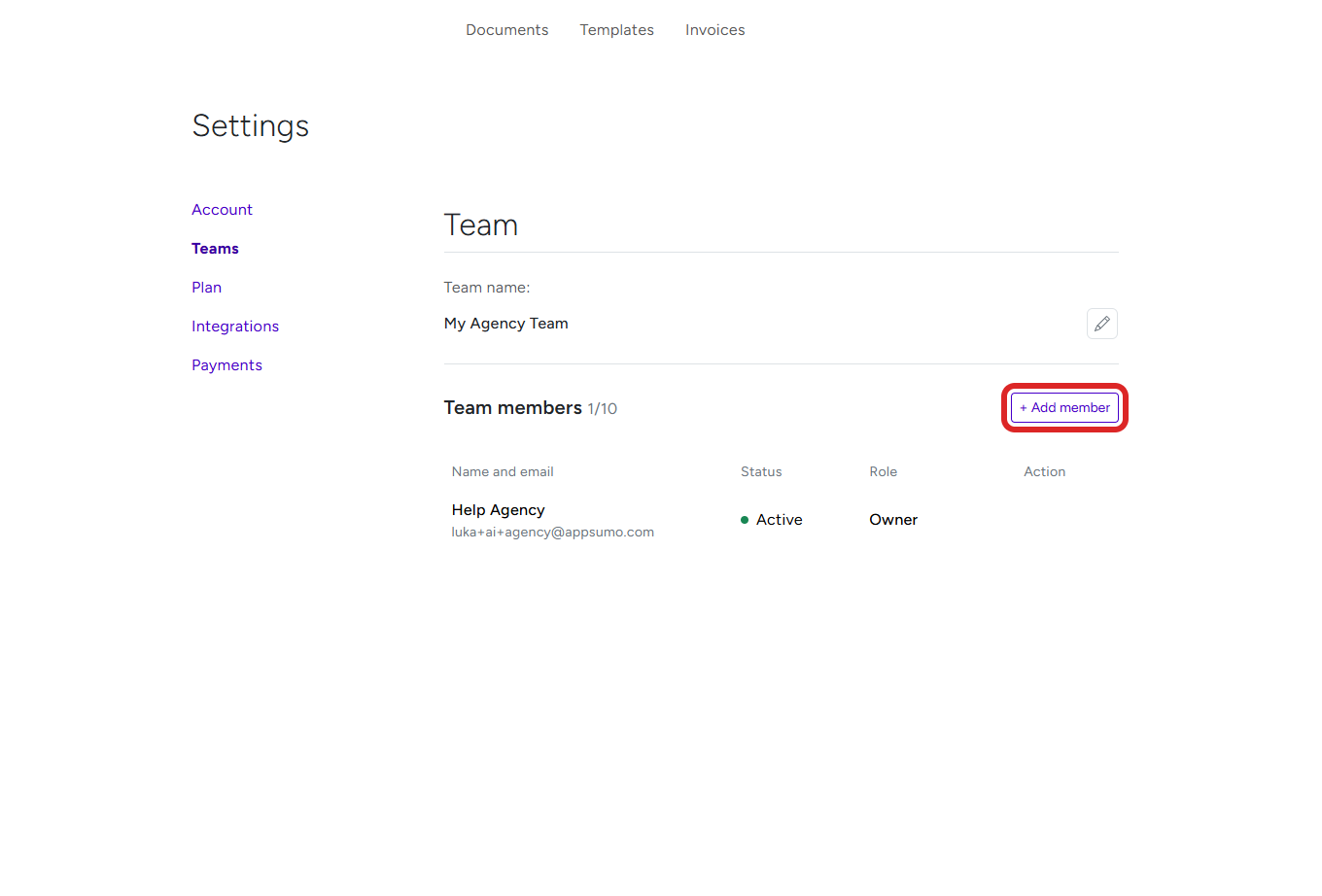
Task: Click the team name My Agency Team
Action: [505, 323]
